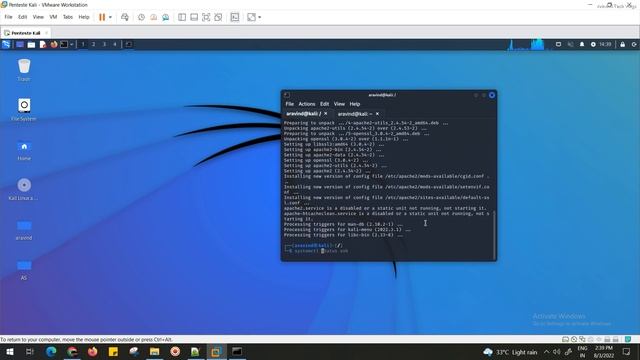Enter full screen mode in VMware

pos(206,17)
